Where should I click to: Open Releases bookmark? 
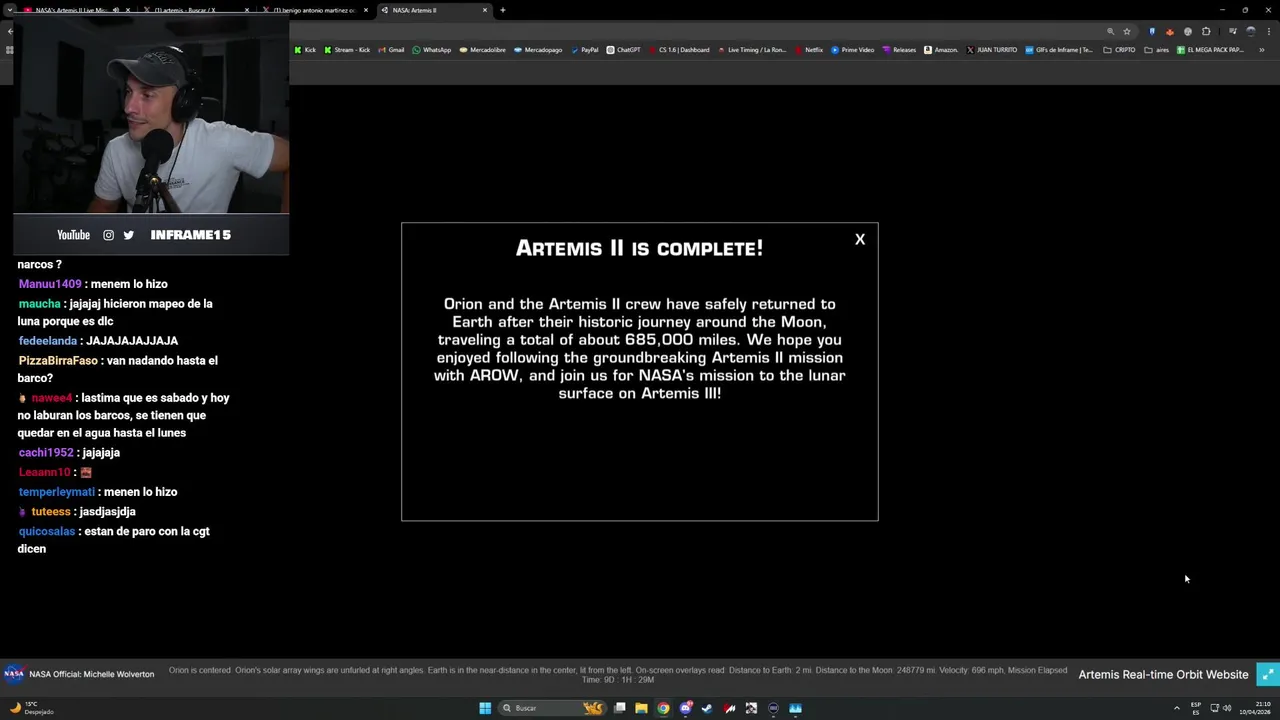click(x=899, y=50)
